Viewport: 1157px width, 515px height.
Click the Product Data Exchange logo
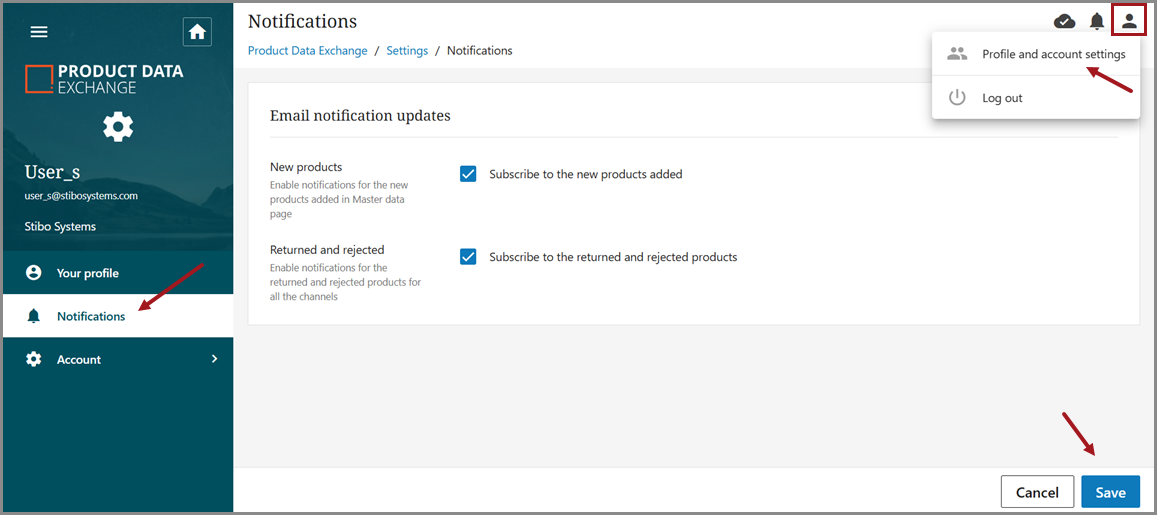(104, 79)
